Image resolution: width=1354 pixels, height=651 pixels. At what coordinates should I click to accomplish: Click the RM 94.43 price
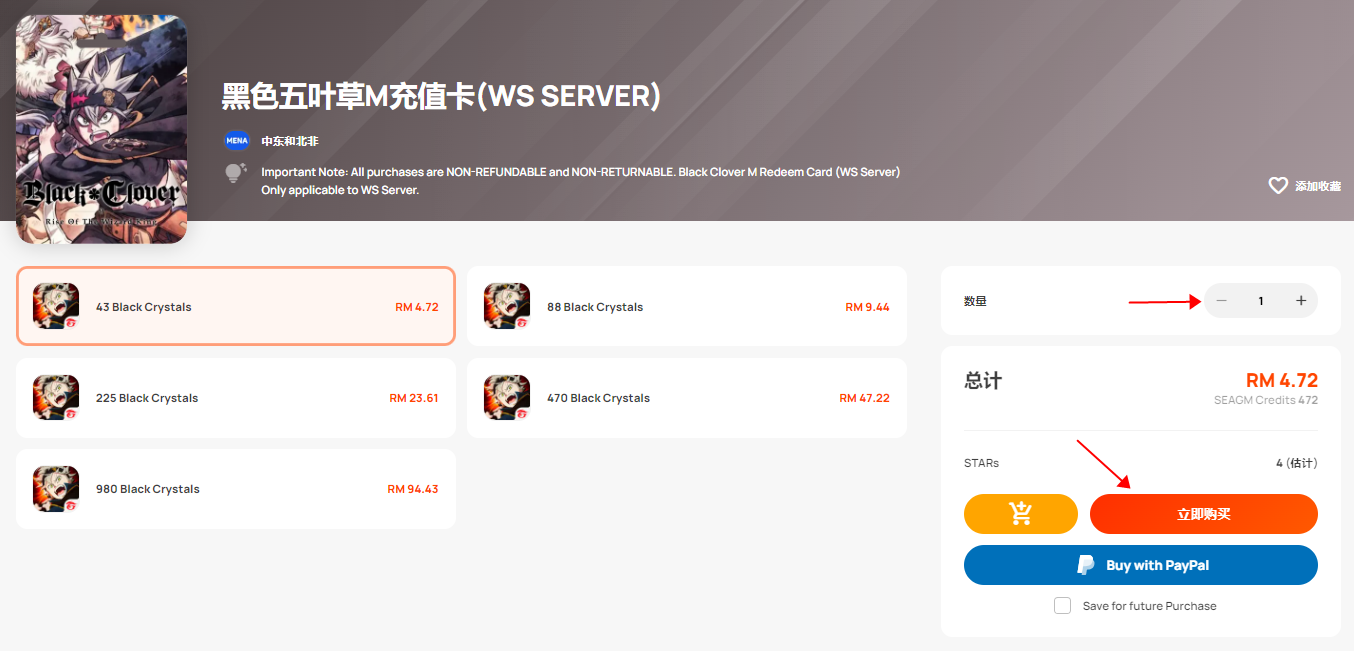[x=413, y=489]
